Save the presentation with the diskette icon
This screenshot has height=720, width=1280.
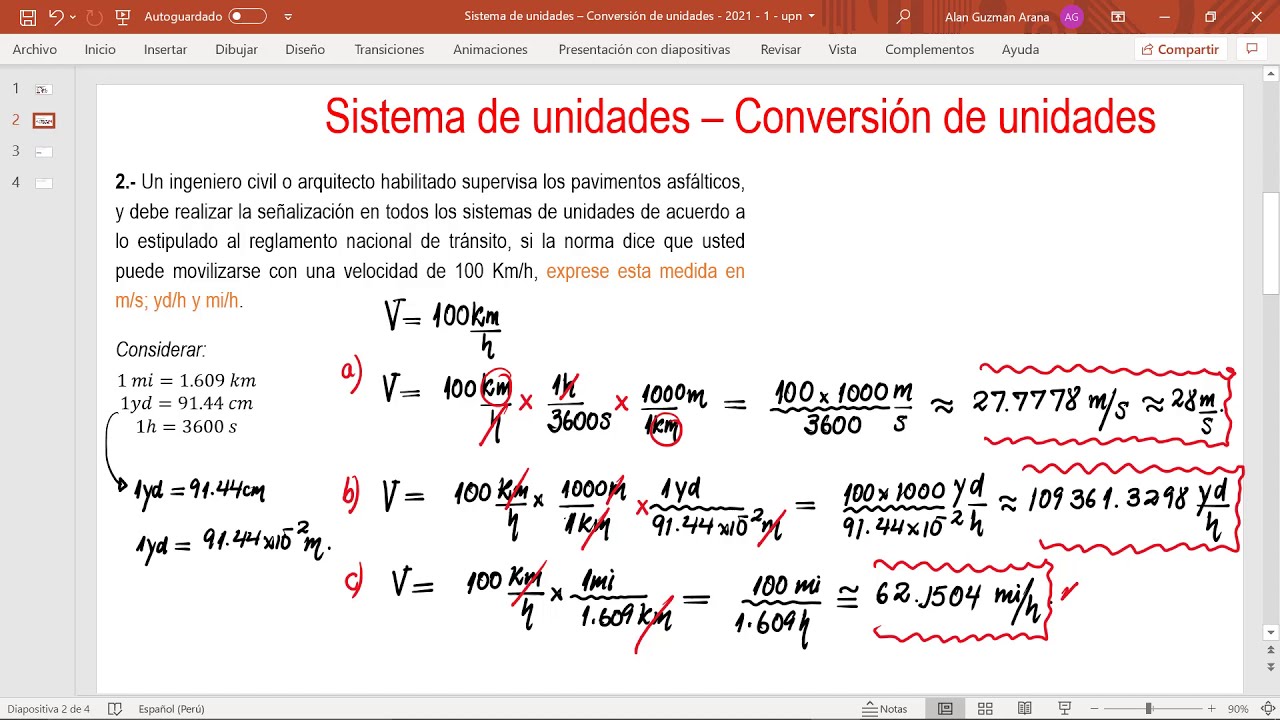pos(28,17)
